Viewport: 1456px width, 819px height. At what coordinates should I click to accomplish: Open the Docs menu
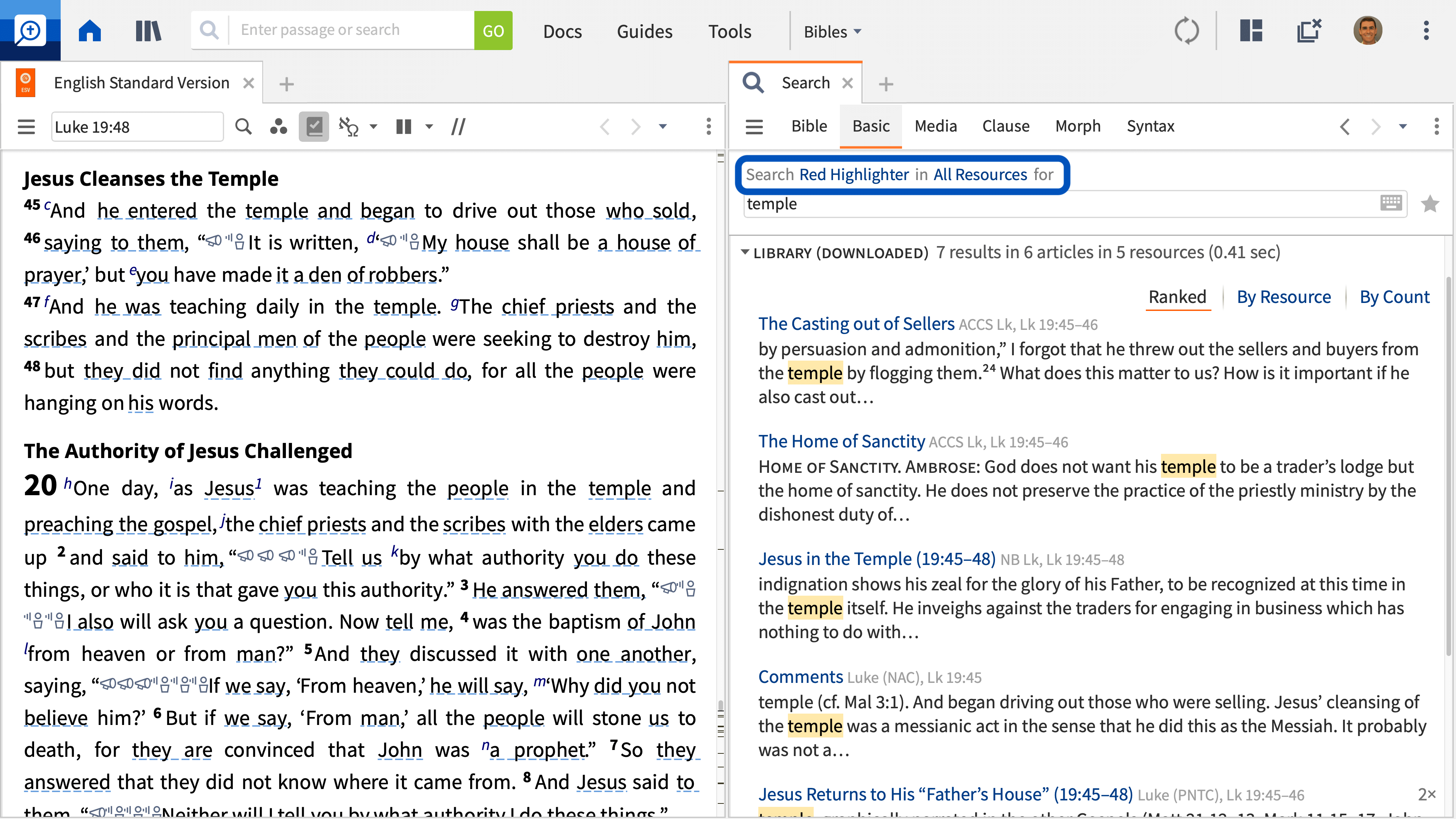pos(562,31)
